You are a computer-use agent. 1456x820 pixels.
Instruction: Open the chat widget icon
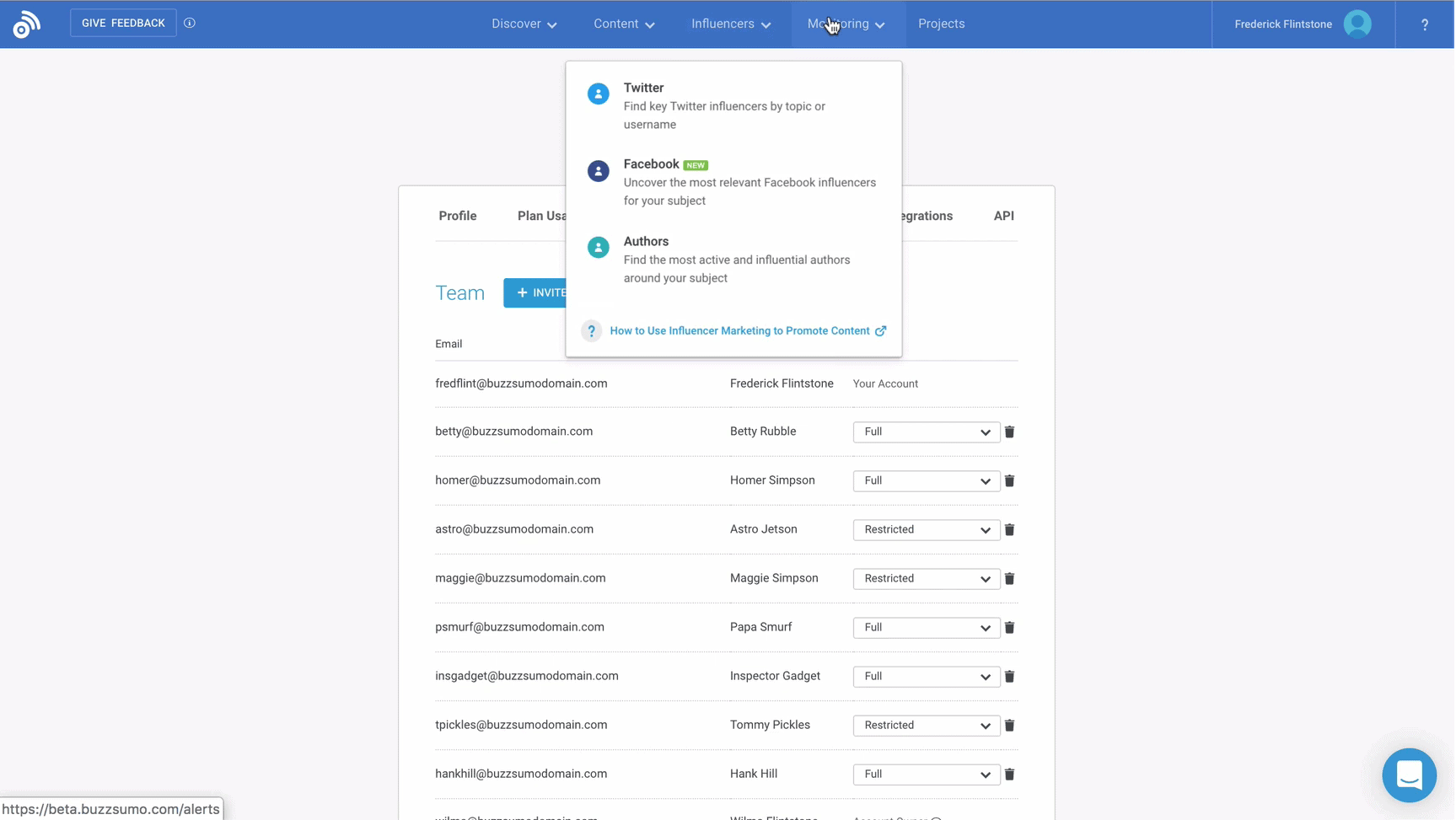tap(1409, 774)
